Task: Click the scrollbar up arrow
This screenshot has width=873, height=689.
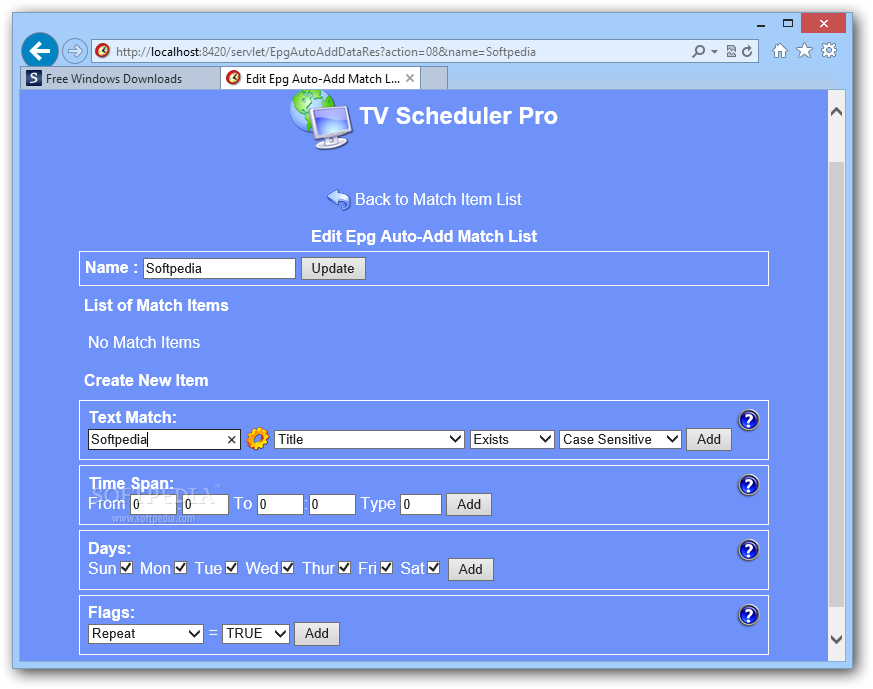Action: [x=836, y=112]
